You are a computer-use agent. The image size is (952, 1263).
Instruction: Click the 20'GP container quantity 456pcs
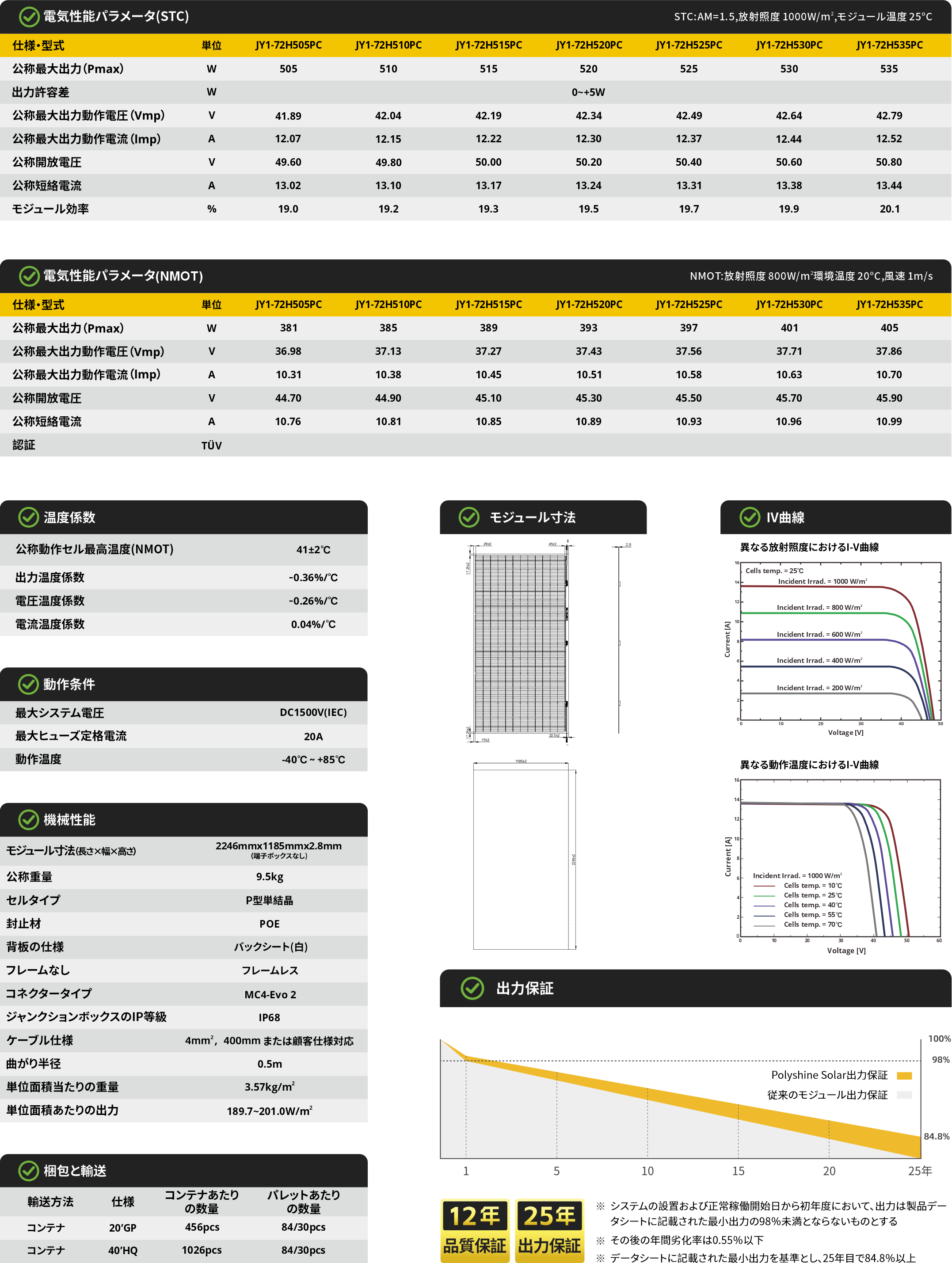click(x=202, y=1227)
